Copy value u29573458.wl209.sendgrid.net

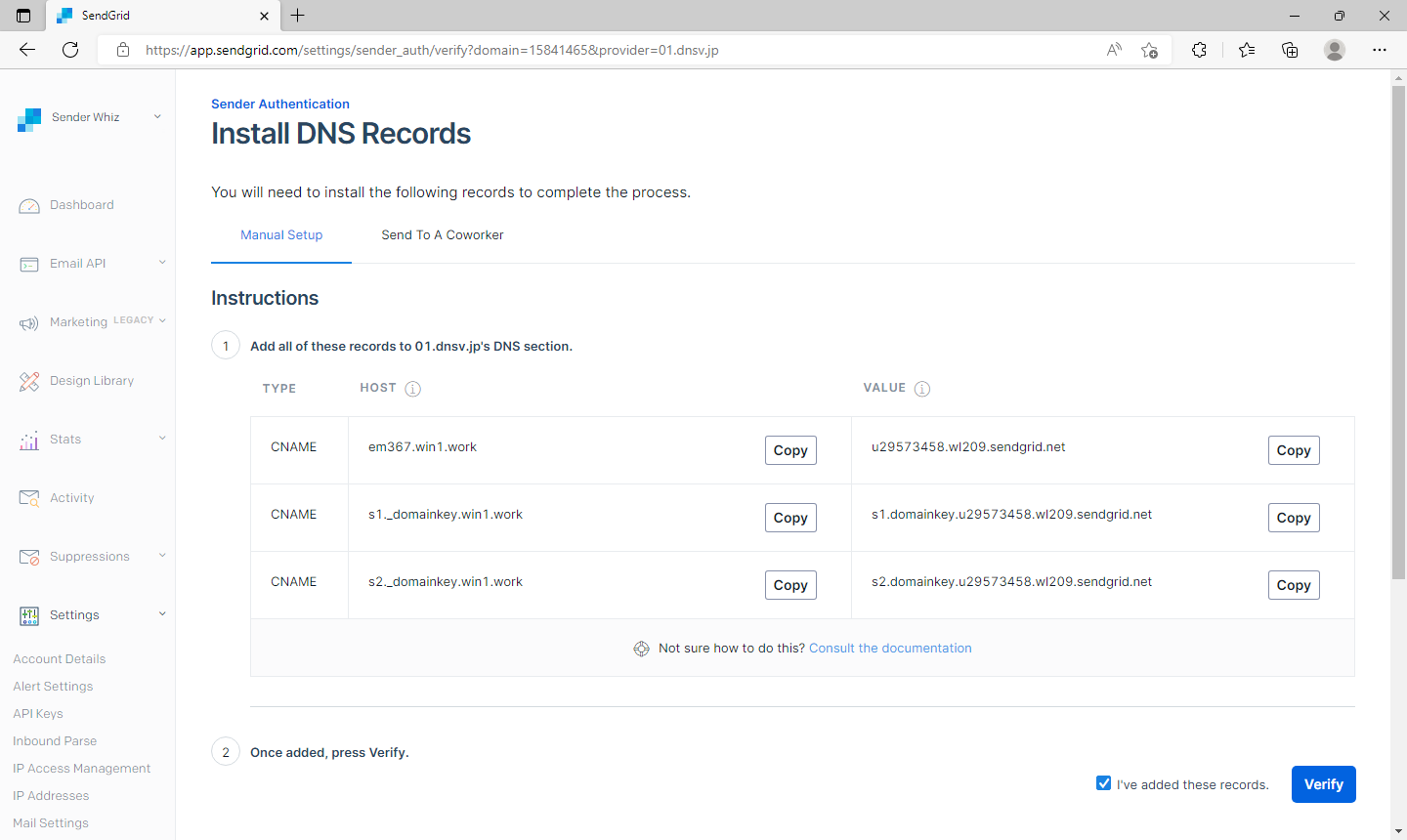[x=1294, y=450]
